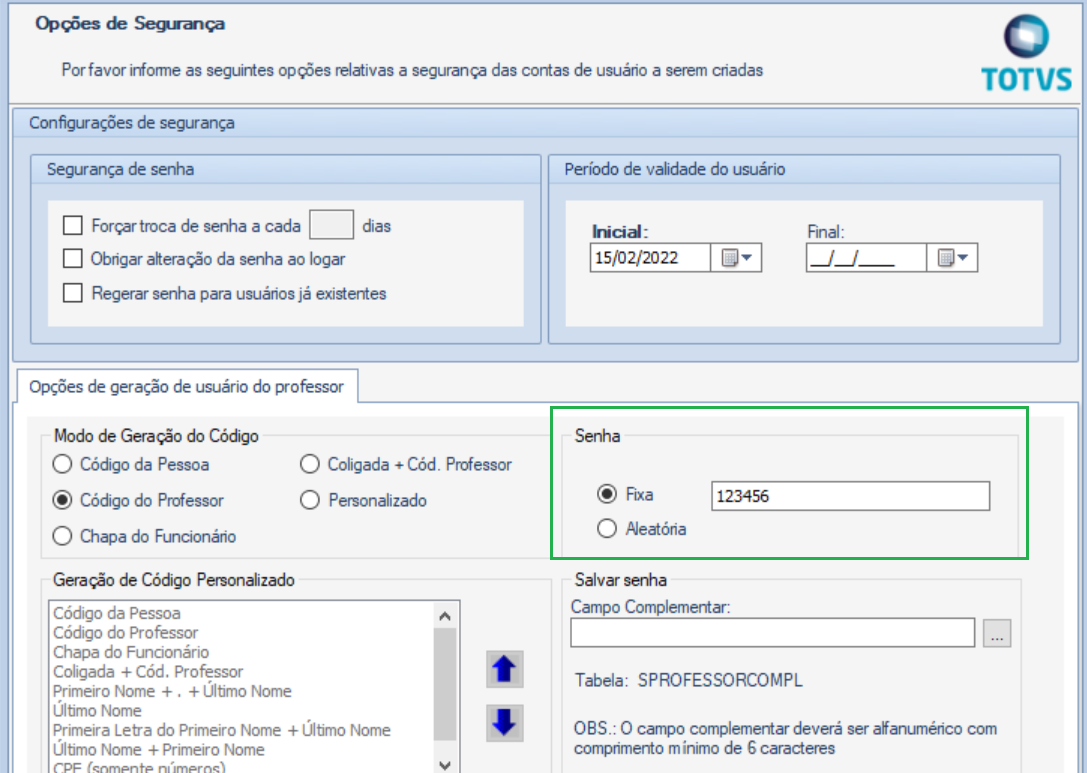Click the TOTVS logo
The height and width of the screenshot is (773, 1087).
(x=1027, y=55)
